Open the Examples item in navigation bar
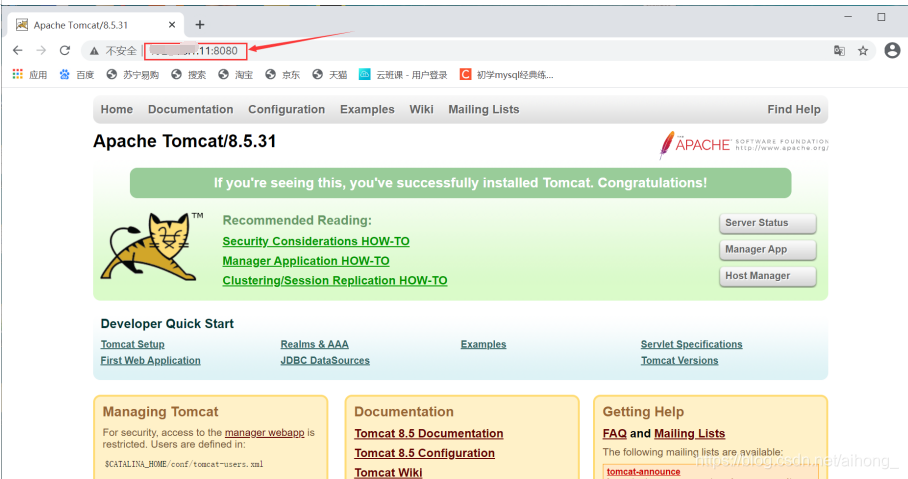Image resolution: width=908 pixels, height=479 pixels. pyautogui.click(x=367, y=109)
